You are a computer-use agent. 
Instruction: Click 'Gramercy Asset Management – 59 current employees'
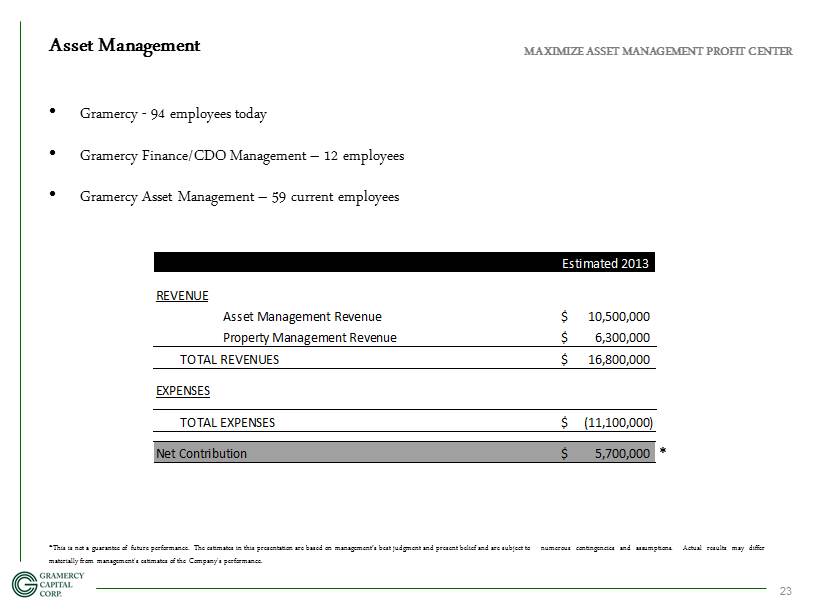point(240,197)
